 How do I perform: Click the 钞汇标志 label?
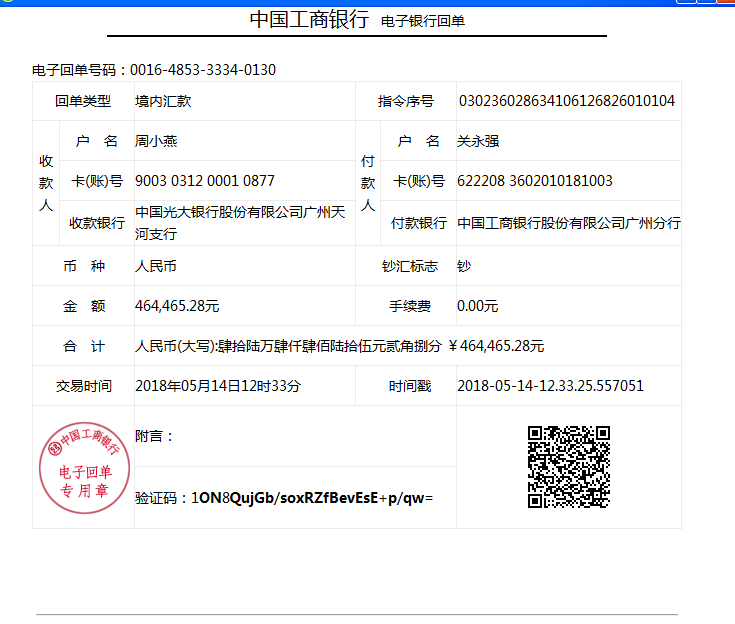(410, 266)
